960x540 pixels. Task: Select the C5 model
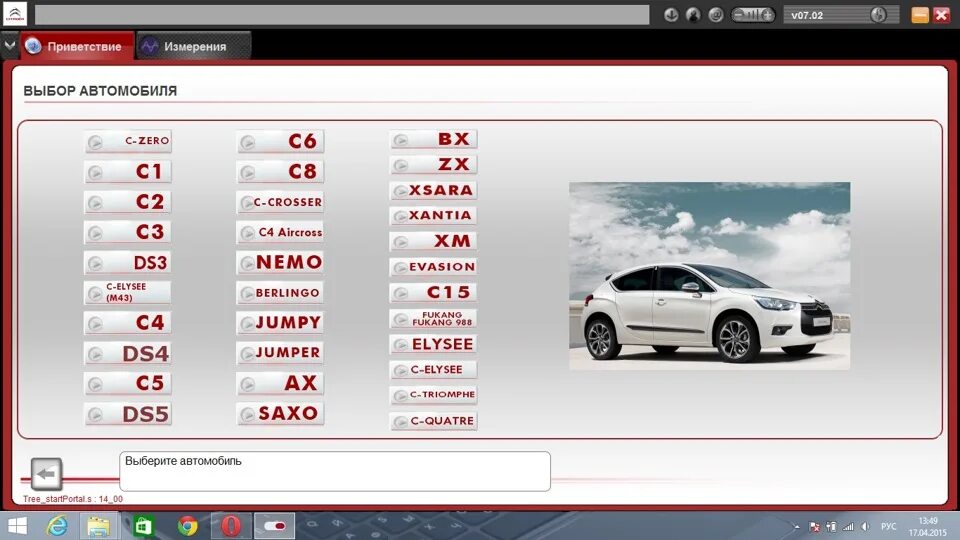coord(128,383)
